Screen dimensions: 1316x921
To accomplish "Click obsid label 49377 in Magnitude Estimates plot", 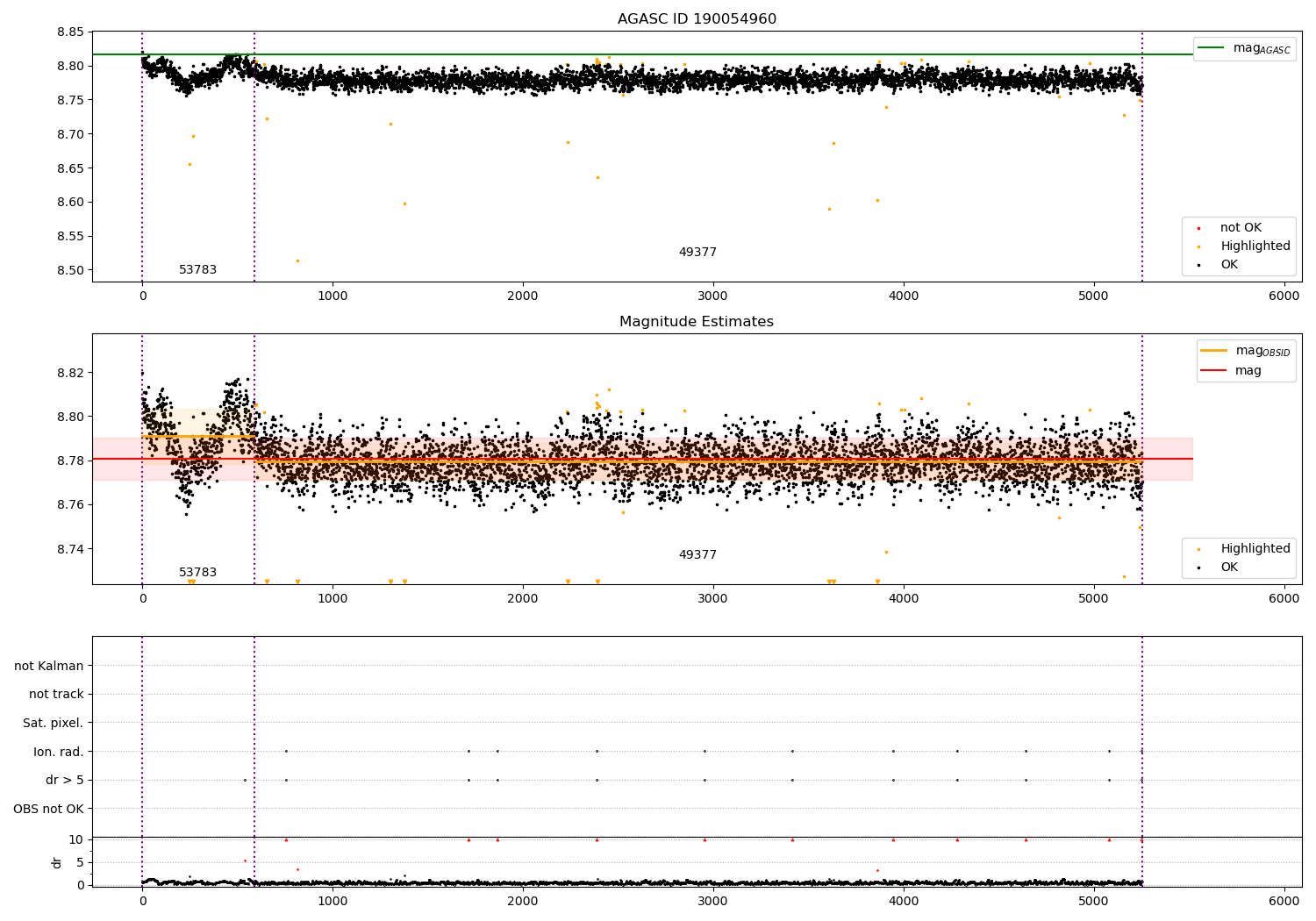I will [697, 555].
